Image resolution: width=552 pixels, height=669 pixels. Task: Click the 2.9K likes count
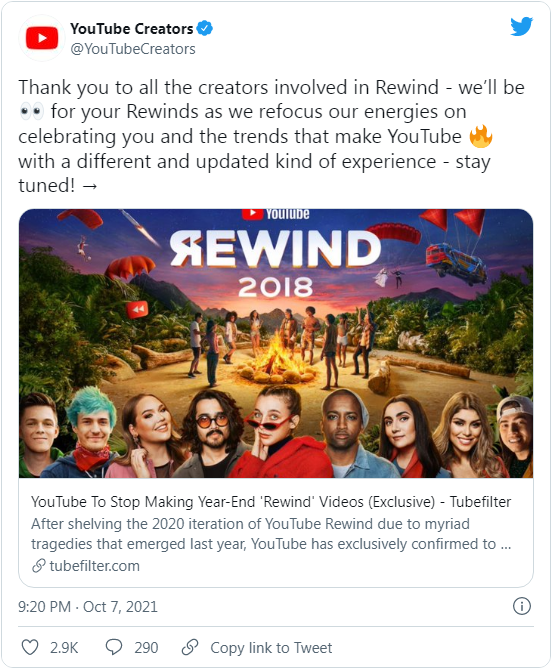coord(64,648)
